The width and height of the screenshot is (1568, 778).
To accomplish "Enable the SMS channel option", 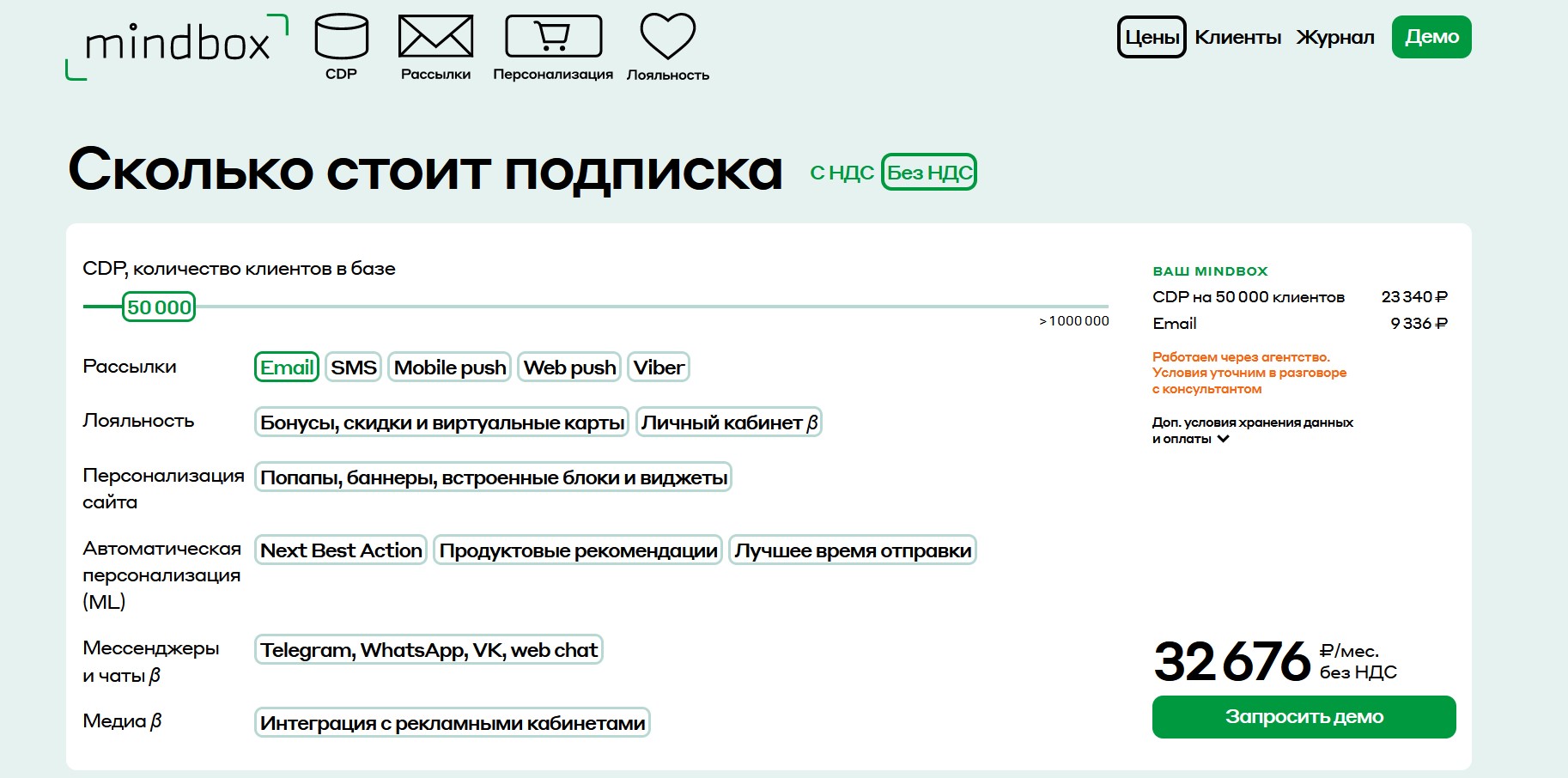I will coord(353,368).
